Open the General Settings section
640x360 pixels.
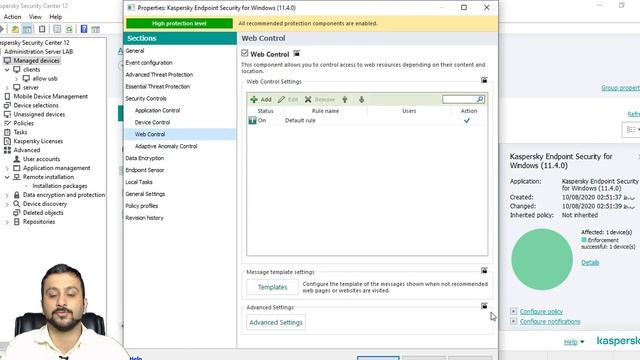145,194
